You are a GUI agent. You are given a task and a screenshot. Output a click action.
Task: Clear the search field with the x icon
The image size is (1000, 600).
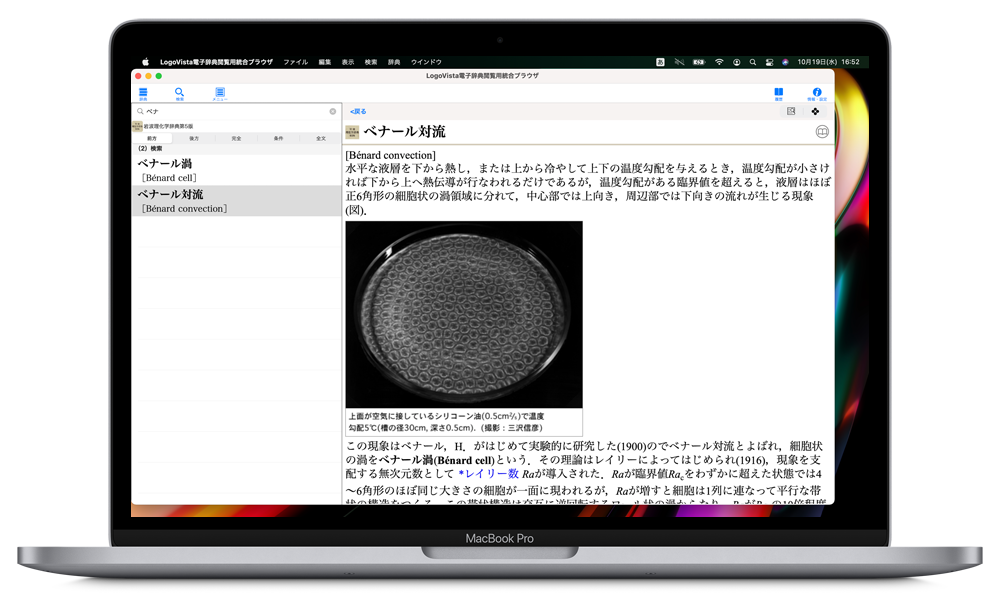tap(333, 111)
